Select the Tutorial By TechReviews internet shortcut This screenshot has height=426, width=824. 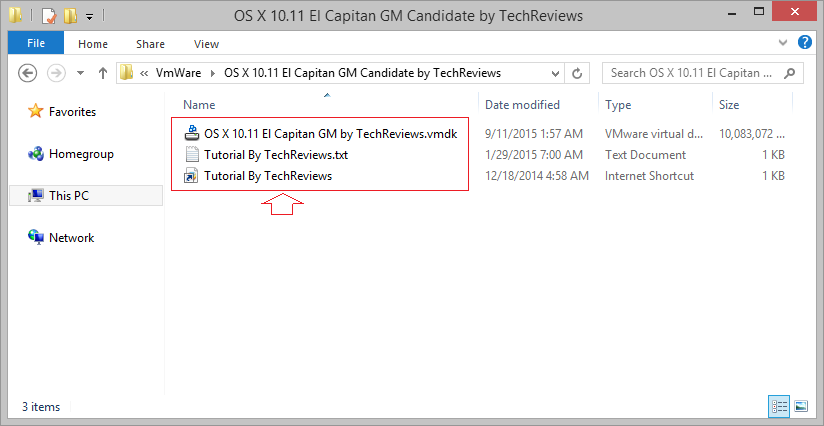268,176
